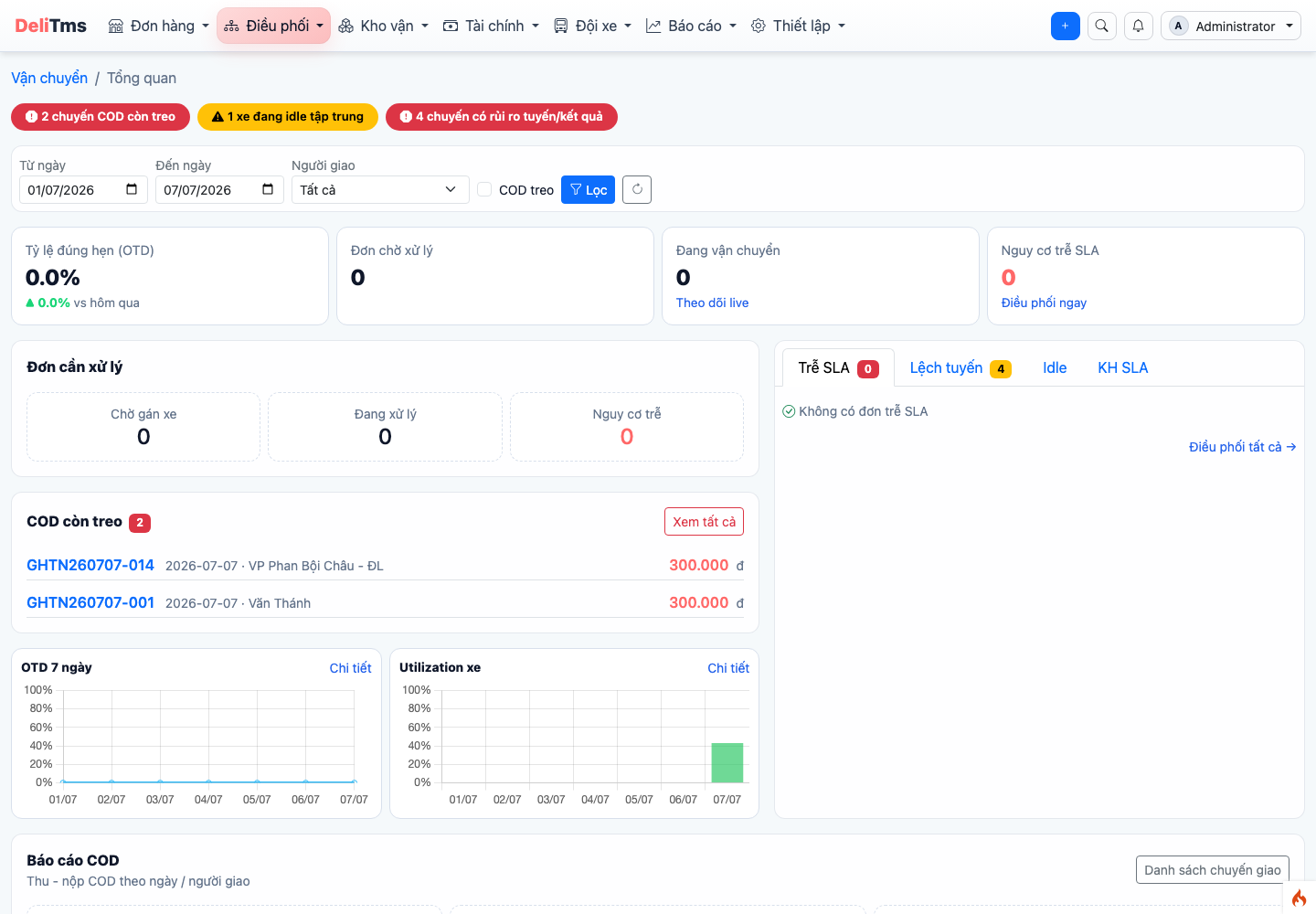The height and width of the screenshot is (914, 1316).
Task: Expand the Kho vận menu
Action: [383, 26]
